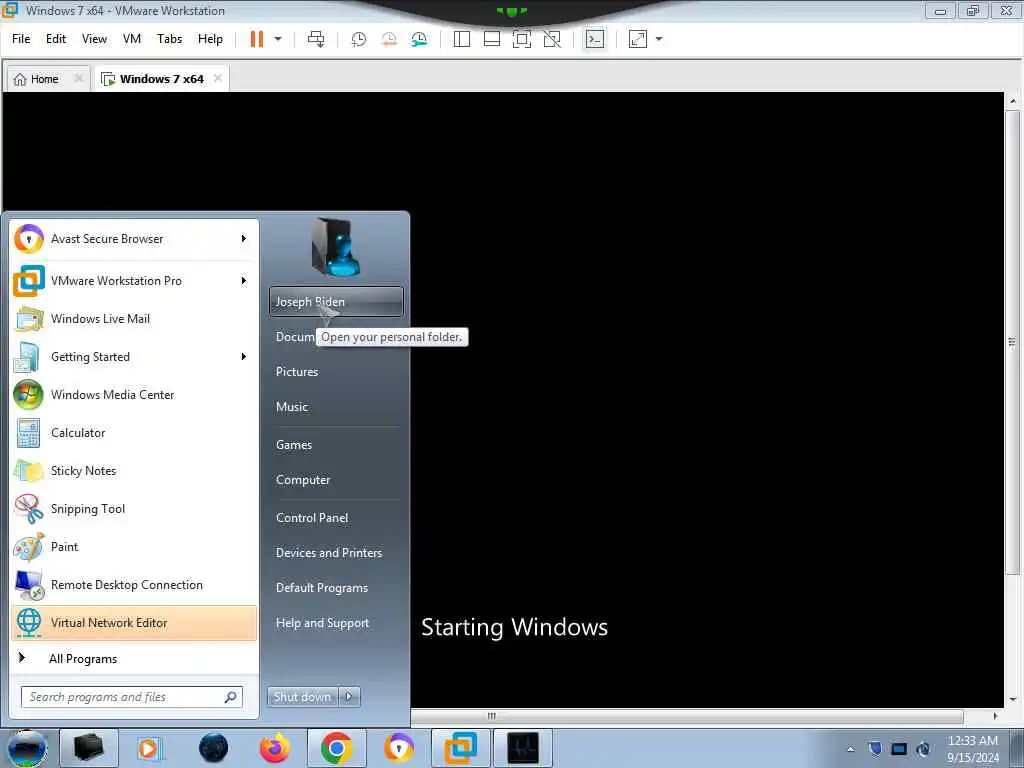Click the Unity mode toolbar icon
This screenshot has width=1024, height=768.
coord(552,39)
